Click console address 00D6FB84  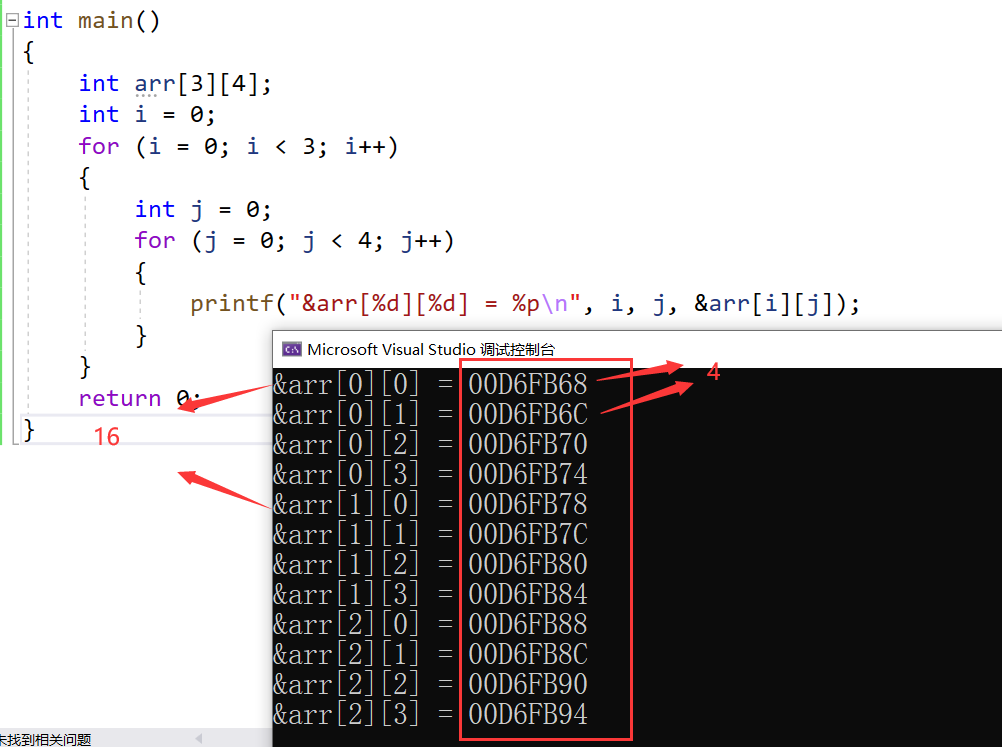click(x=528, y=594)
